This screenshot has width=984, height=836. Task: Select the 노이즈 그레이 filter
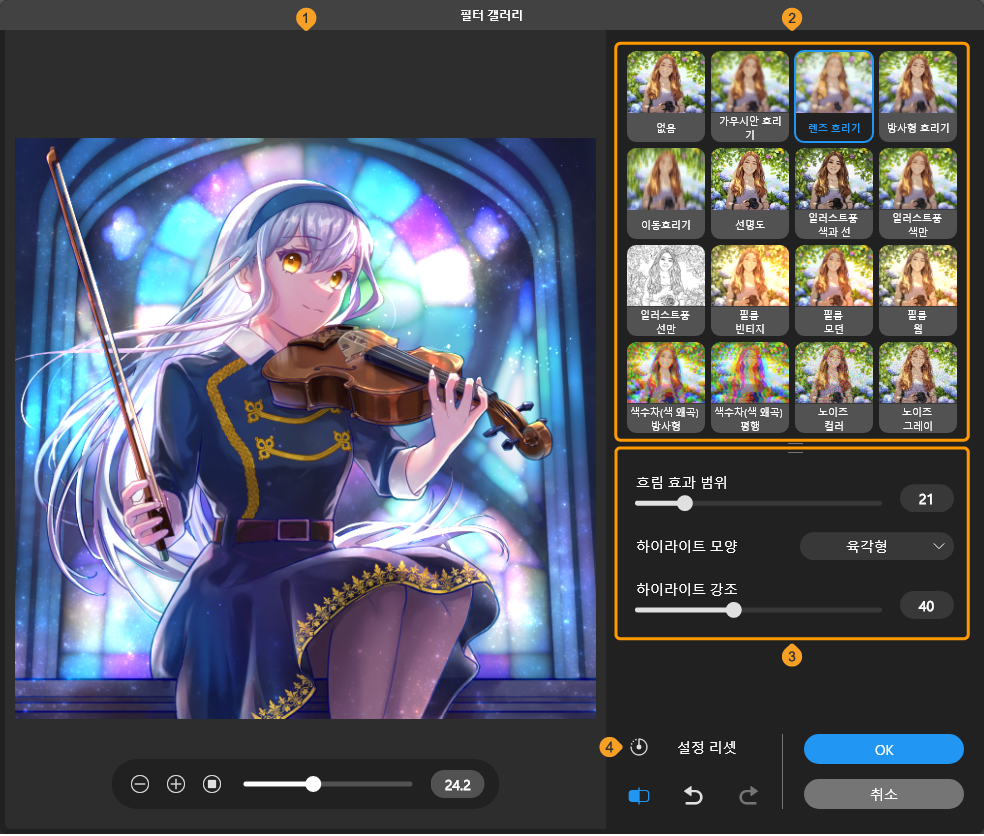(x=918, y=387)
